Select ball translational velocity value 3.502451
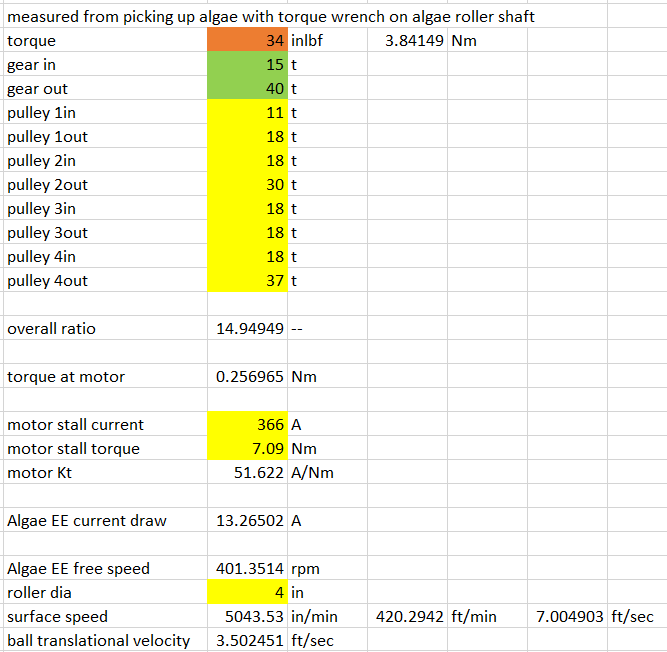The image size is (667, 652). tap(248, 641)
